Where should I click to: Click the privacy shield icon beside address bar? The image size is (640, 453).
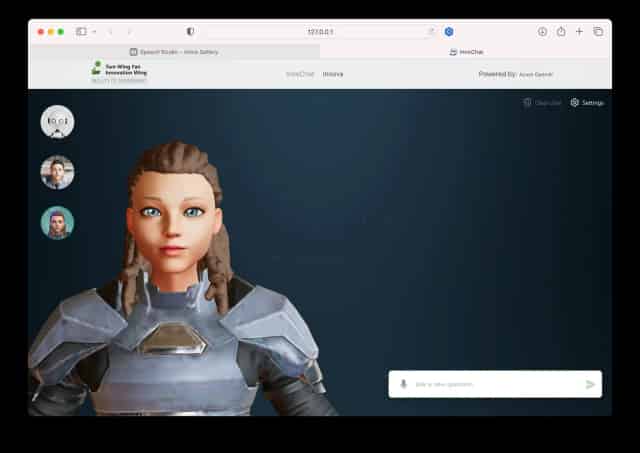click(191, 31)
